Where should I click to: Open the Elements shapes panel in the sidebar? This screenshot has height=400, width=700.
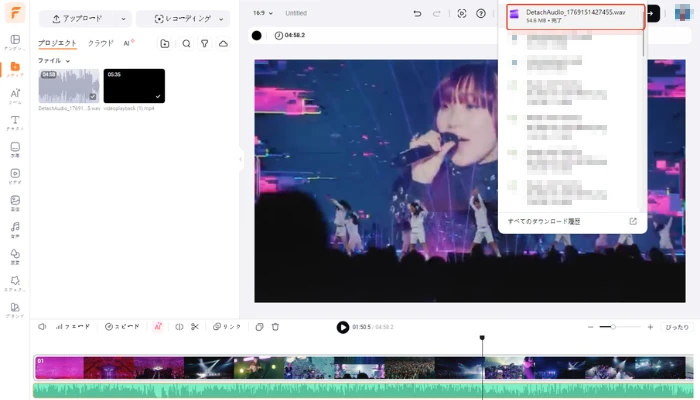(x=15, y=256)
